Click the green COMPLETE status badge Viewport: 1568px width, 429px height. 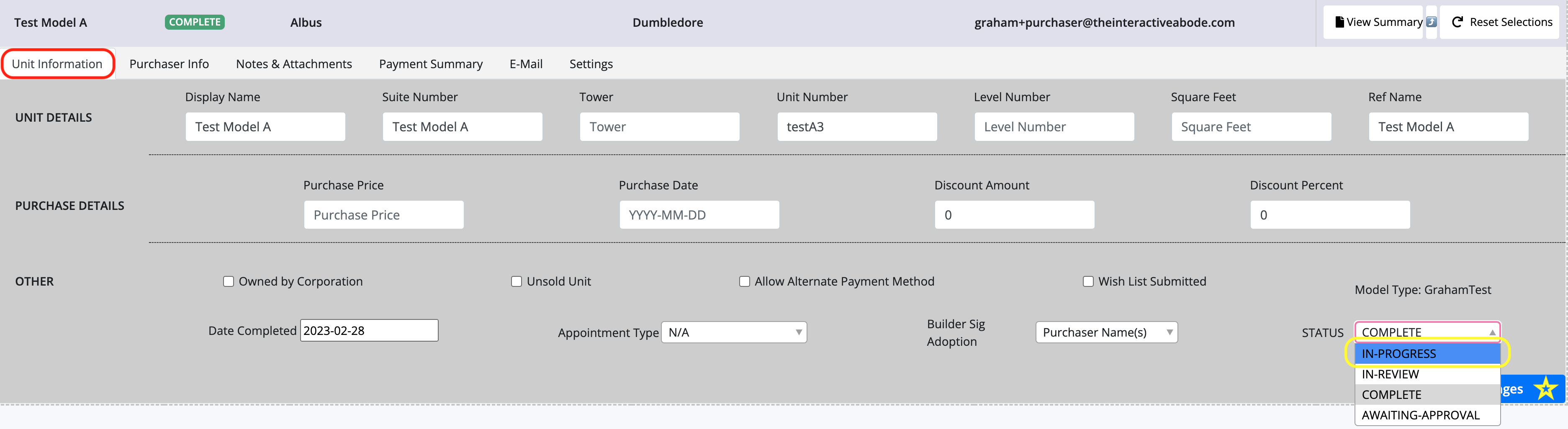[x=195, y=22]
